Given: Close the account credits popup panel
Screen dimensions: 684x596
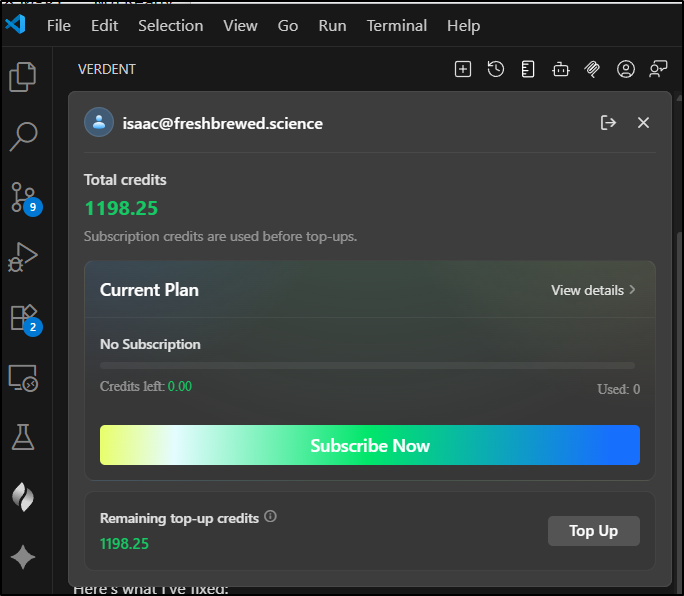Looking at the screenshot, I should pos(643,123).
